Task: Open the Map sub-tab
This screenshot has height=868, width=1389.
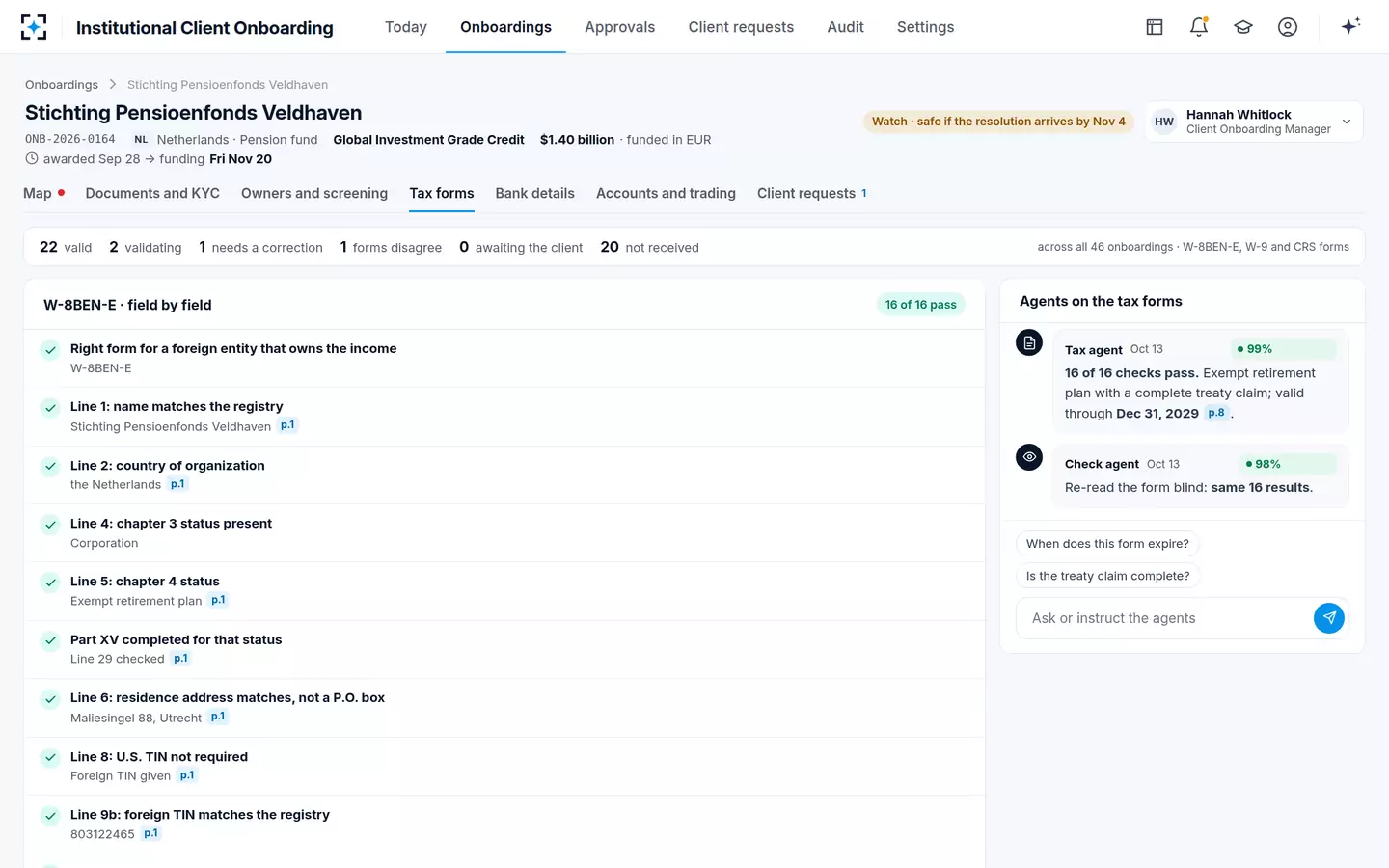Action: pyautogui.click(x=43, y=193)
